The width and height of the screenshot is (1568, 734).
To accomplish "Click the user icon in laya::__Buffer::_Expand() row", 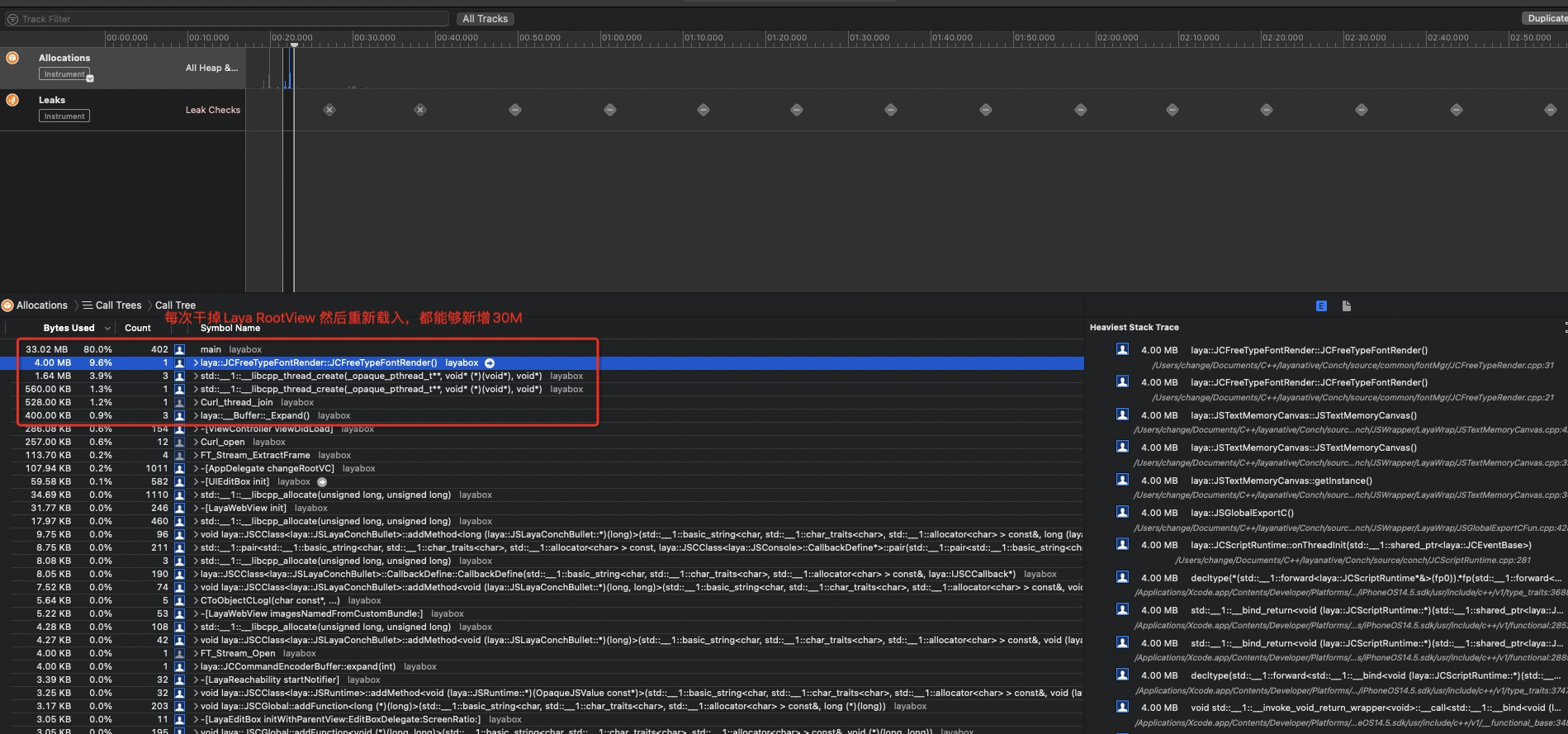I will pyautogui.click(x=179, y=415).
